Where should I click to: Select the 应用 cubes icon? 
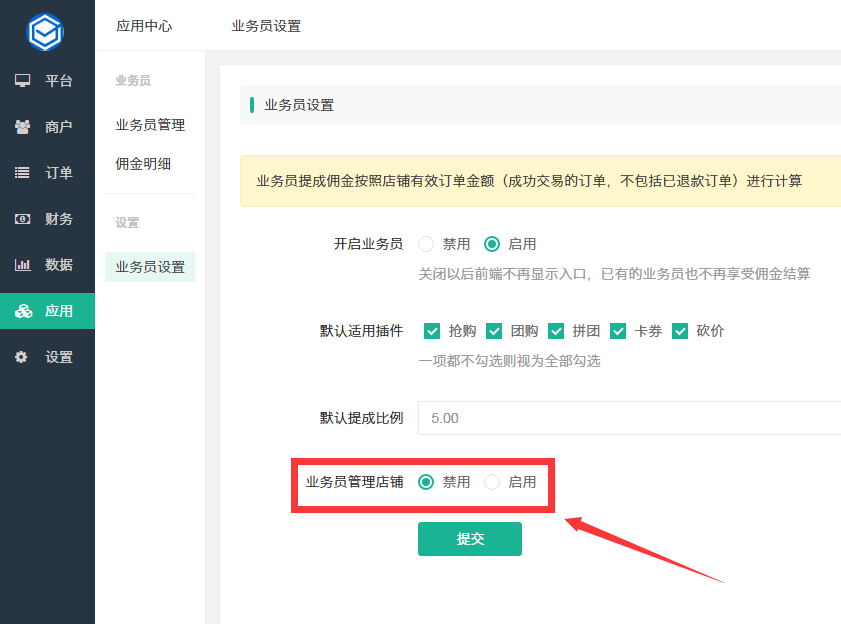tap(23, 311)
